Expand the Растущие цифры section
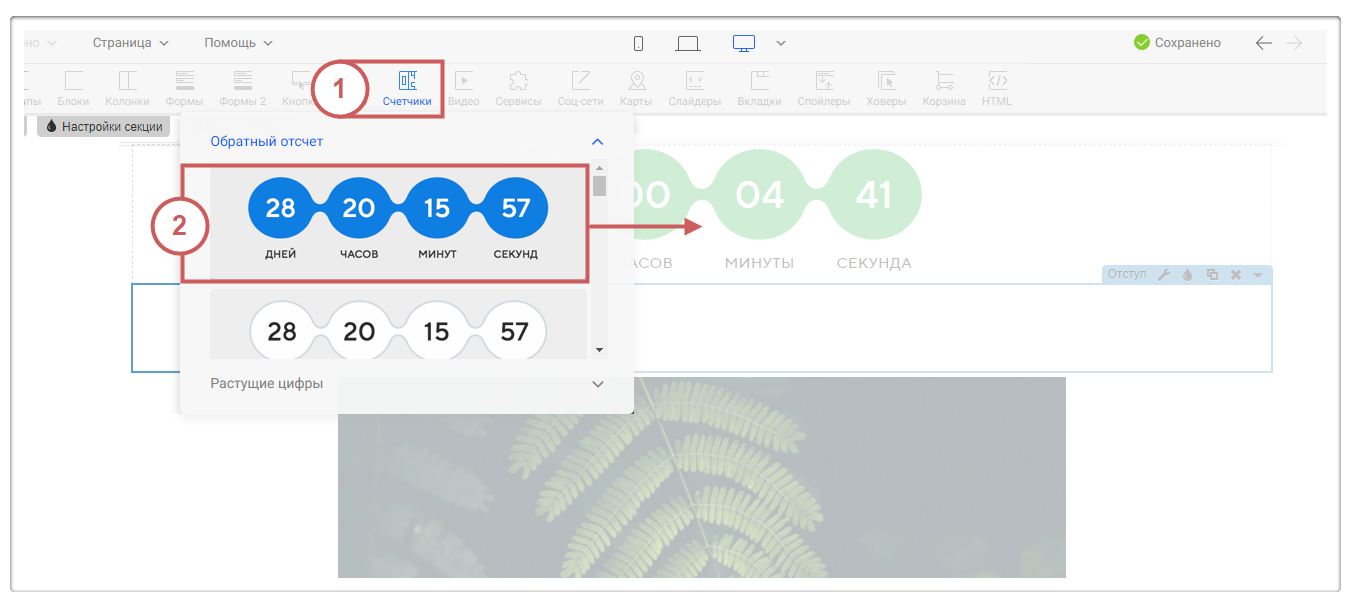Image resolution: width=1351 pixels, height=604 pixels. tap(597, 384)
